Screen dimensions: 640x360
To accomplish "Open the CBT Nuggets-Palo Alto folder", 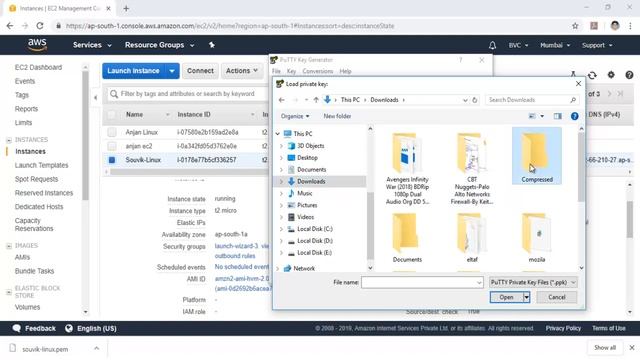I will pos(472,168).
